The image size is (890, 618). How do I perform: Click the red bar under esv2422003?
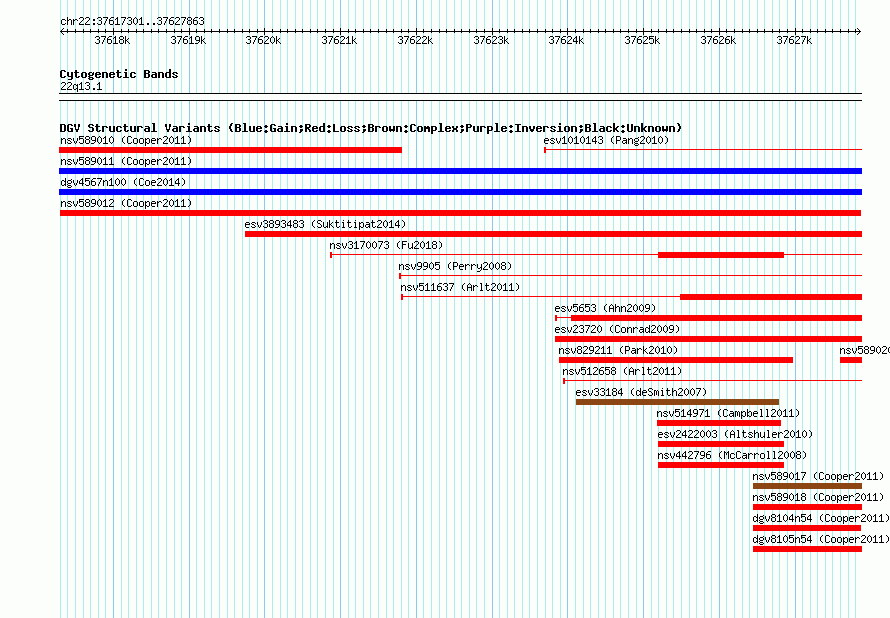721,444
